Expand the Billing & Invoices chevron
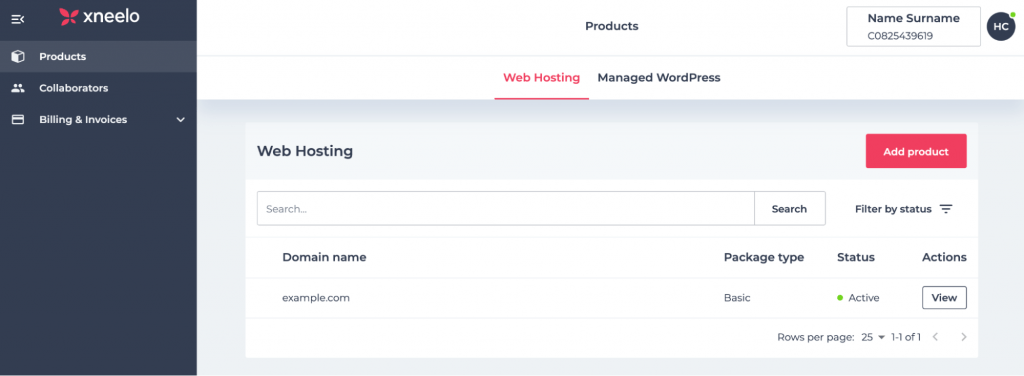1024x376 pixels. click(x=181, y=120)
